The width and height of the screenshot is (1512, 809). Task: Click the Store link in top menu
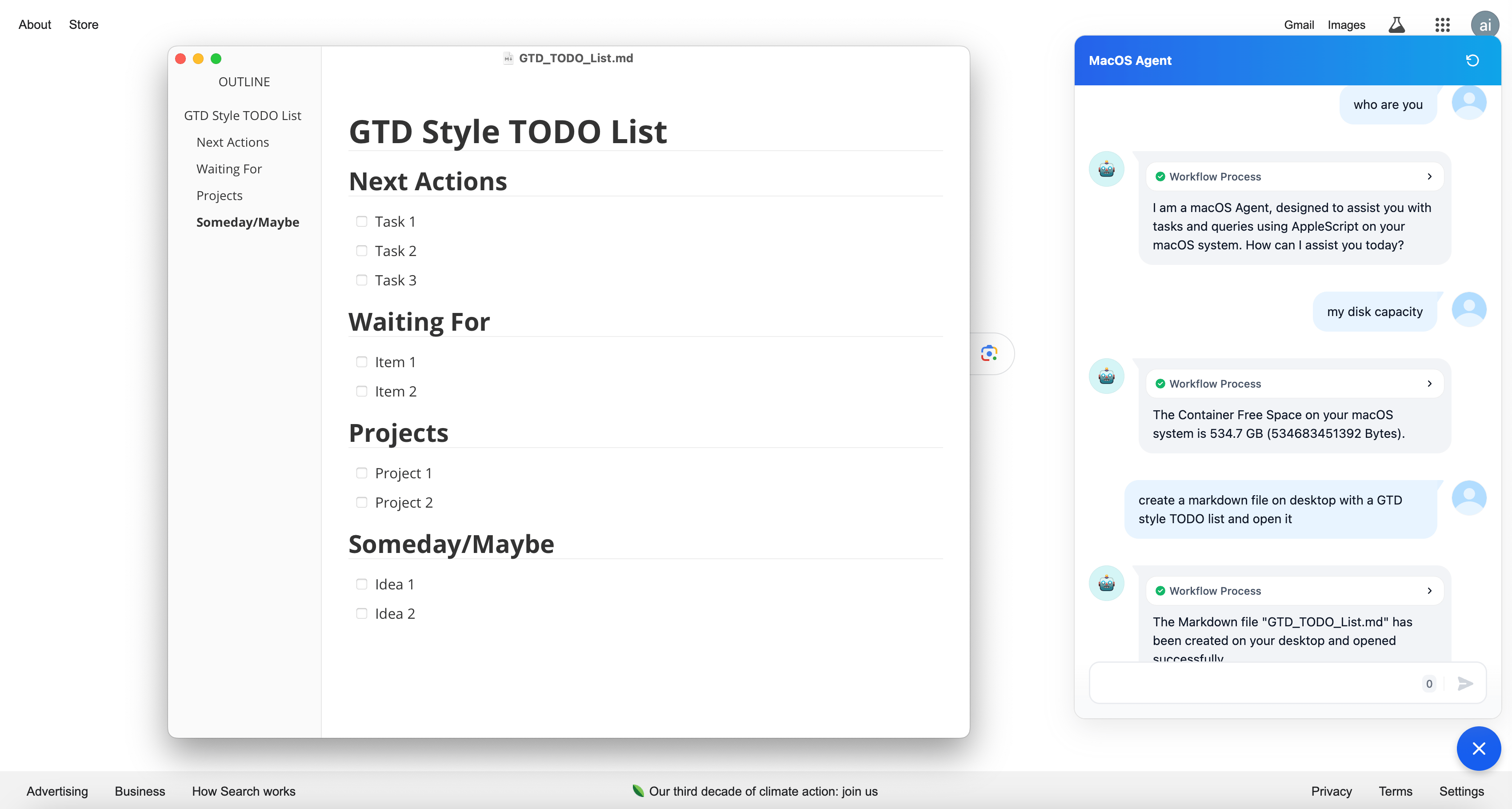pos(83,24)
